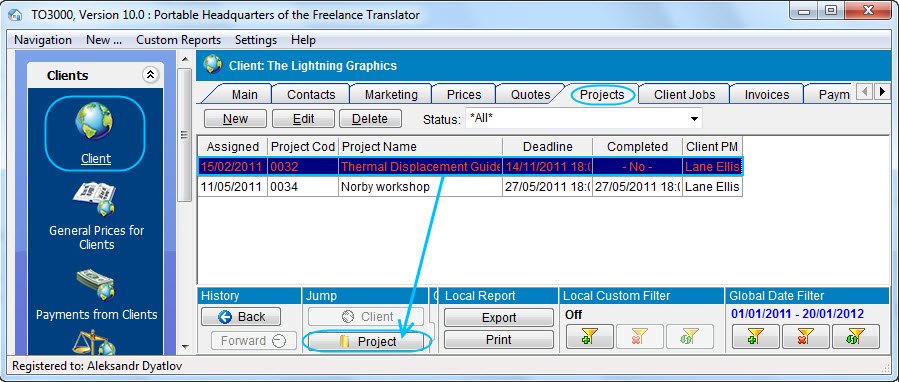Switch to the Client Jobs tab

coord(685,95)
